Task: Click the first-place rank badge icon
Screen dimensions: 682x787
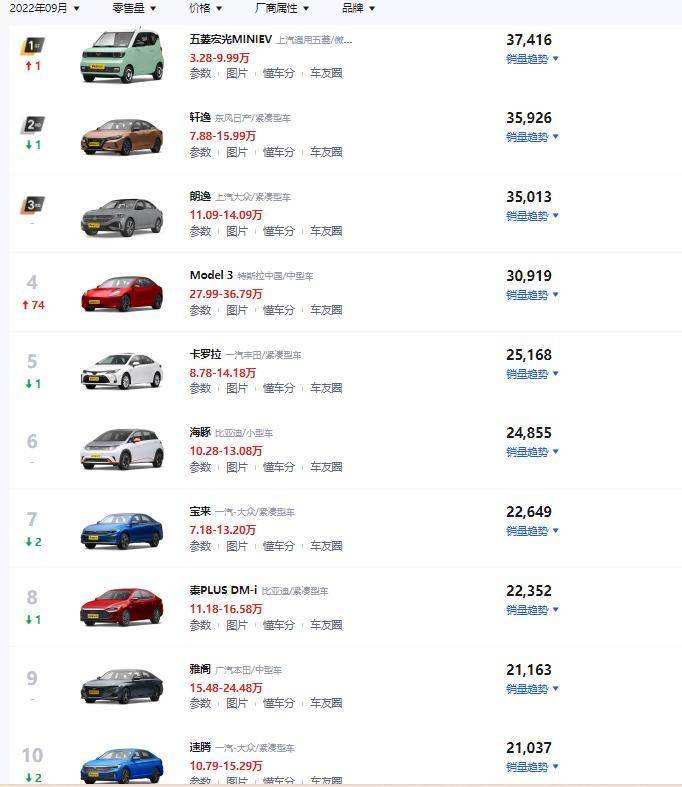Action: click(33, 46)
